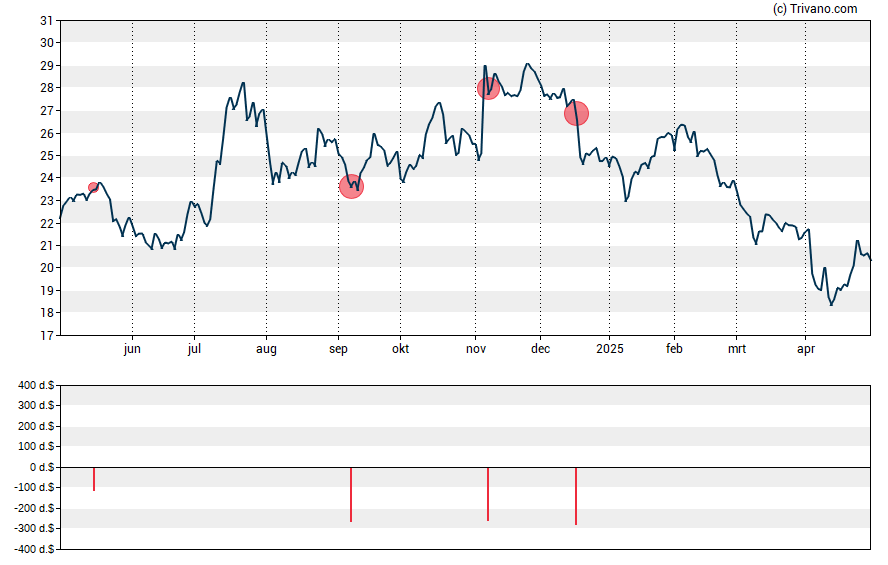Click the longest red bar under December

(576, 496)
